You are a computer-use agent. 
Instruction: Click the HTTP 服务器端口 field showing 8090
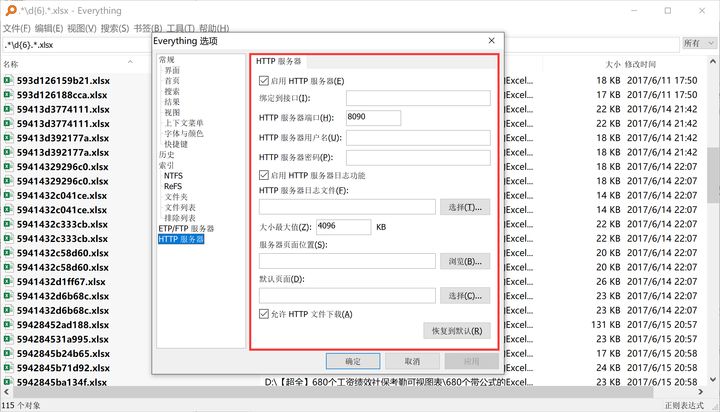pos(373,118)
